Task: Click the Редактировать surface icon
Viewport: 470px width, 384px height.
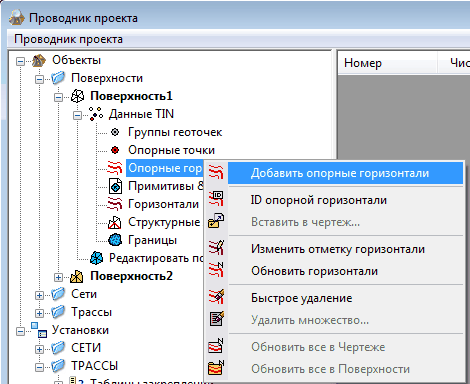Action: tap(96, 258)
